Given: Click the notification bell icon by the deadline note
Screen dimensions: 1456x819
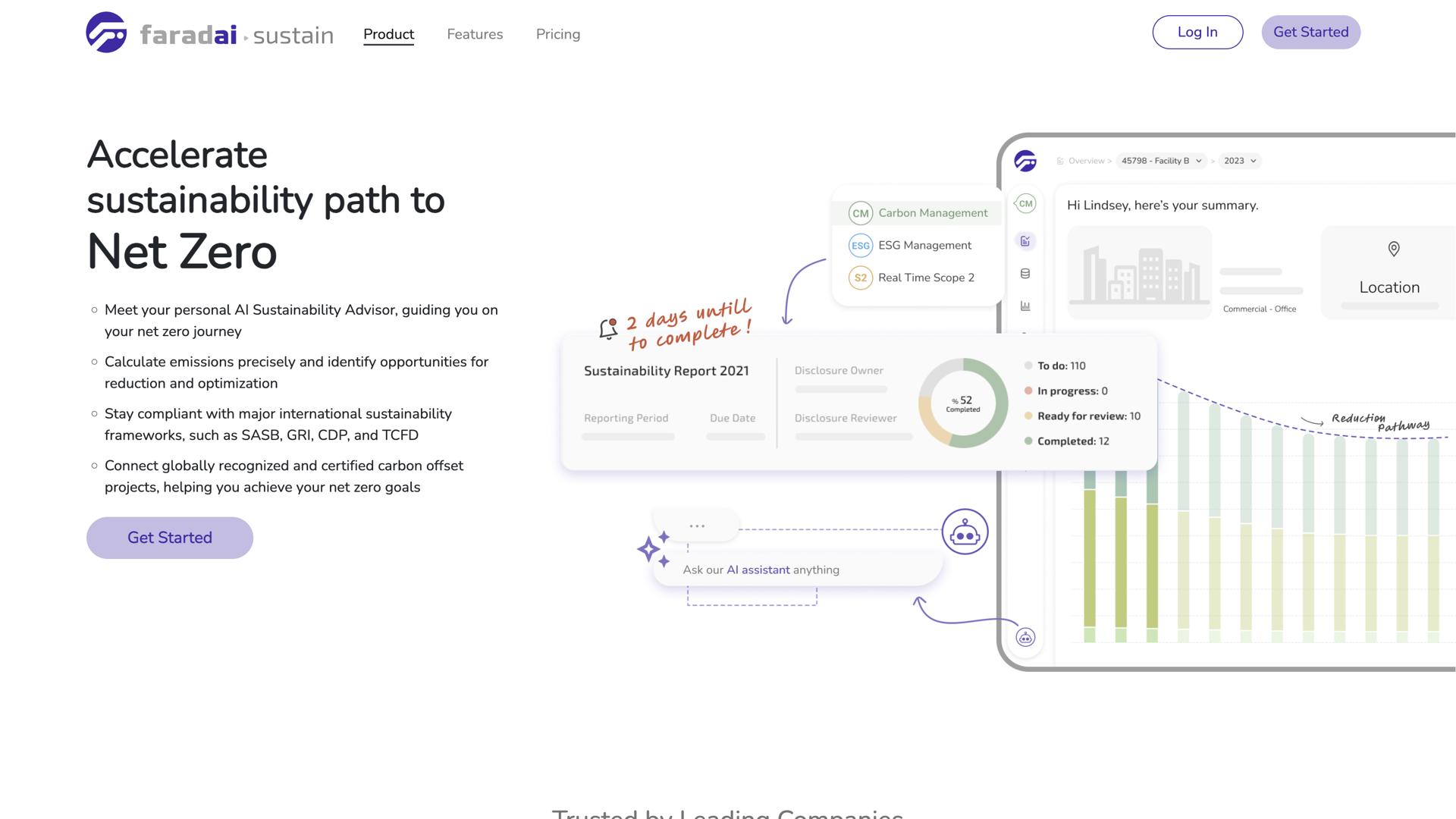Looking at the screenshot, I should (x=608, y=329).
